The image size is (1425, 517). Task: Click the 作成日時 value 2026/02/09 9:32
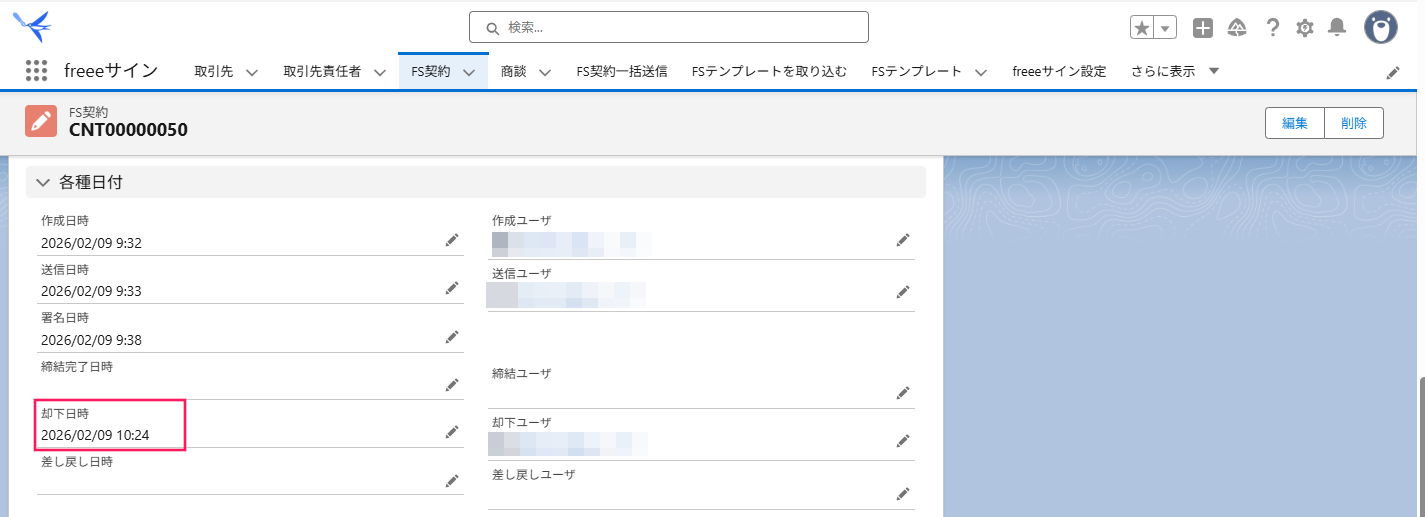91,243
